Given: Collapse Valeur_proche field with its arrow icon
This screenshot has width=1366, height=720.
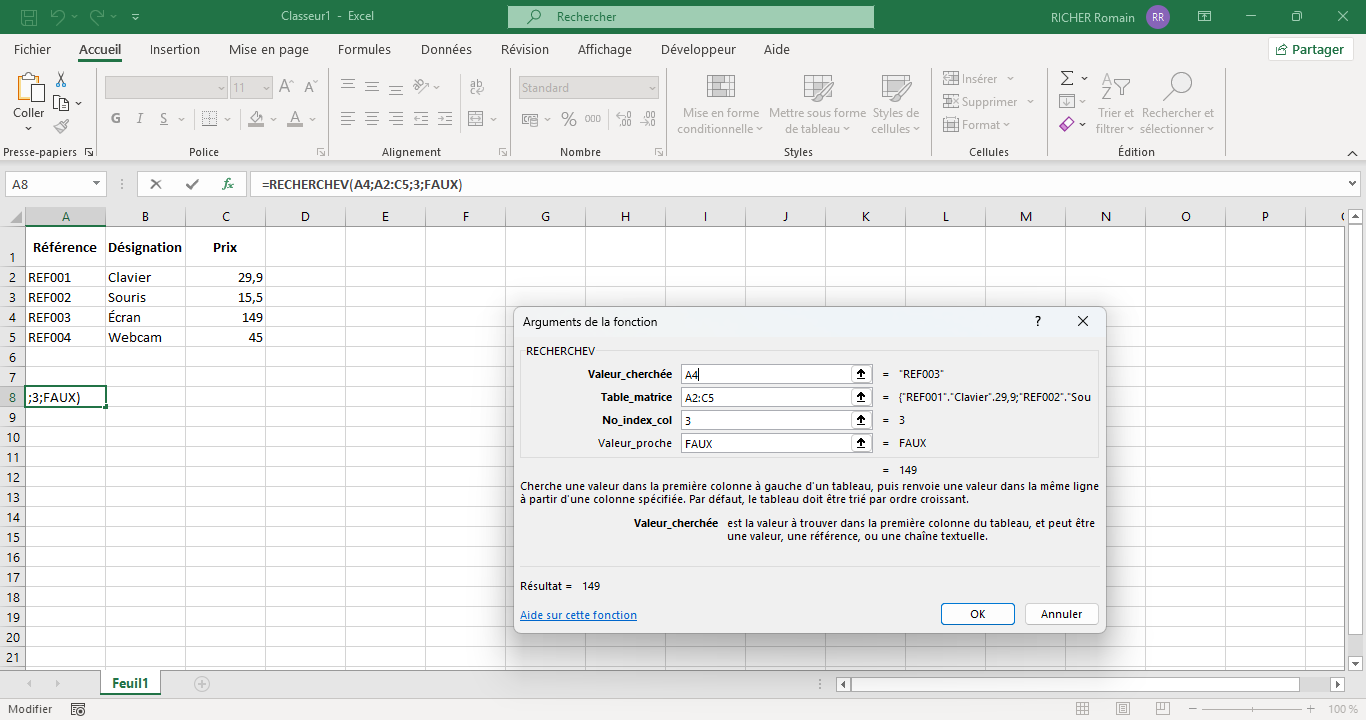Looking at the screenshot, I should point(860,443).
